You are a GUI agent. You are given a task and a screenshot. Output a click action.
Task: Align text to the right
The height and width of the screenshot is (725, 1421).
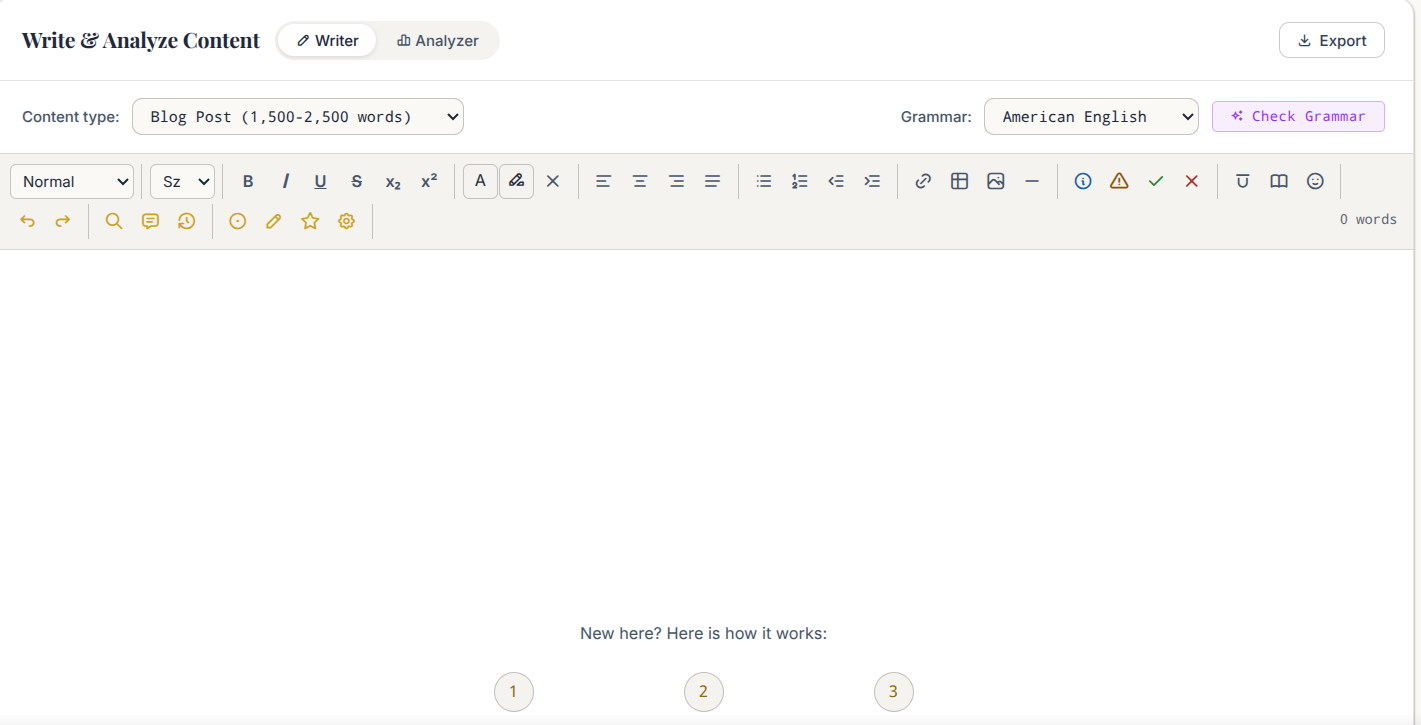[676, 181]
